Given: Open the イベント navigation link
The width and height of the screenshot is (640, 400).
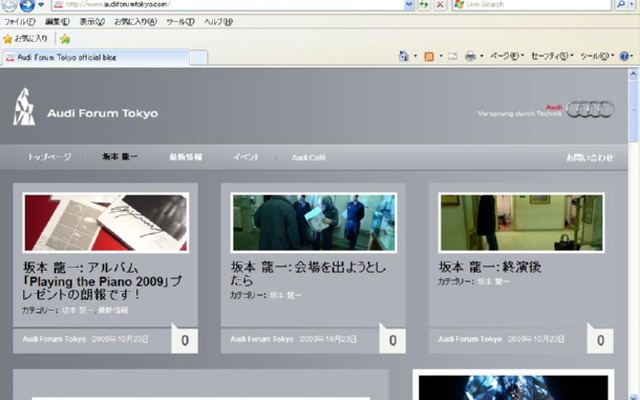Looking at the screenshot, I should 246,157.
